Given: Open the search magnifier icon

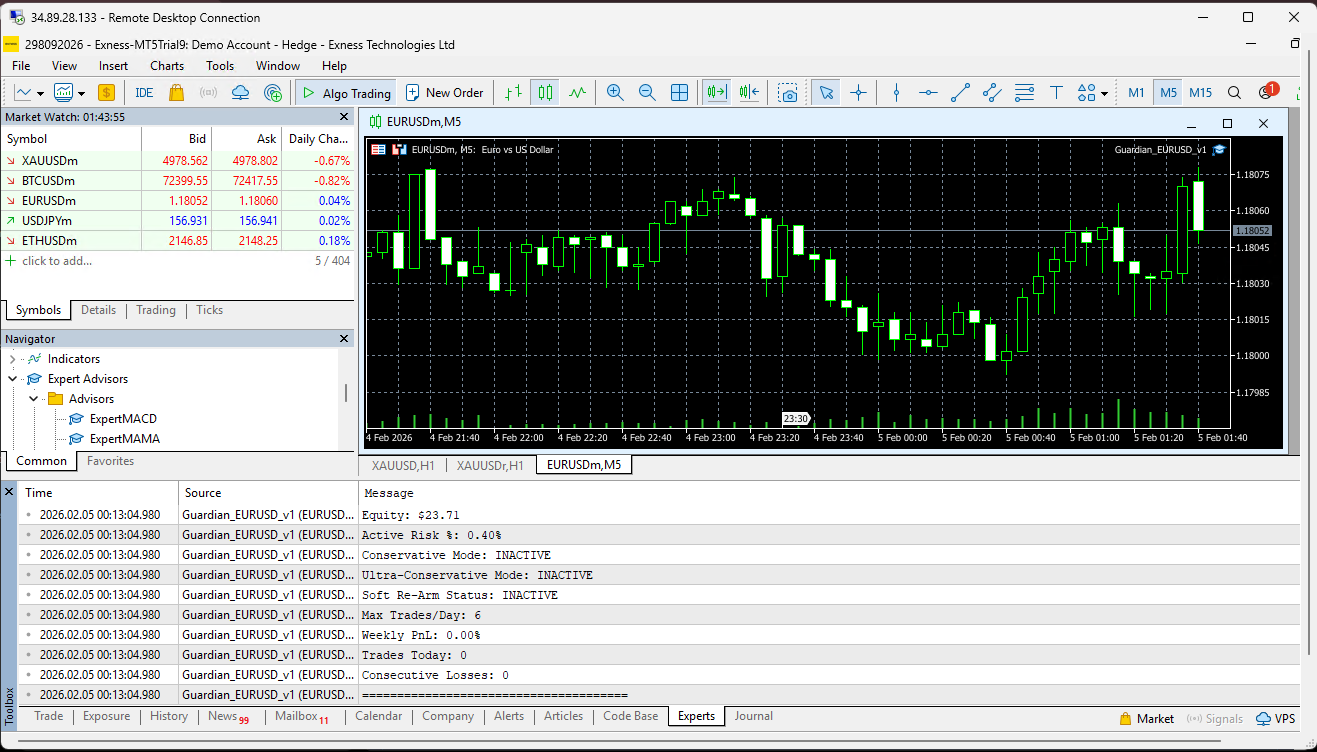Looking at the screenshot, I should [1234, 92].
